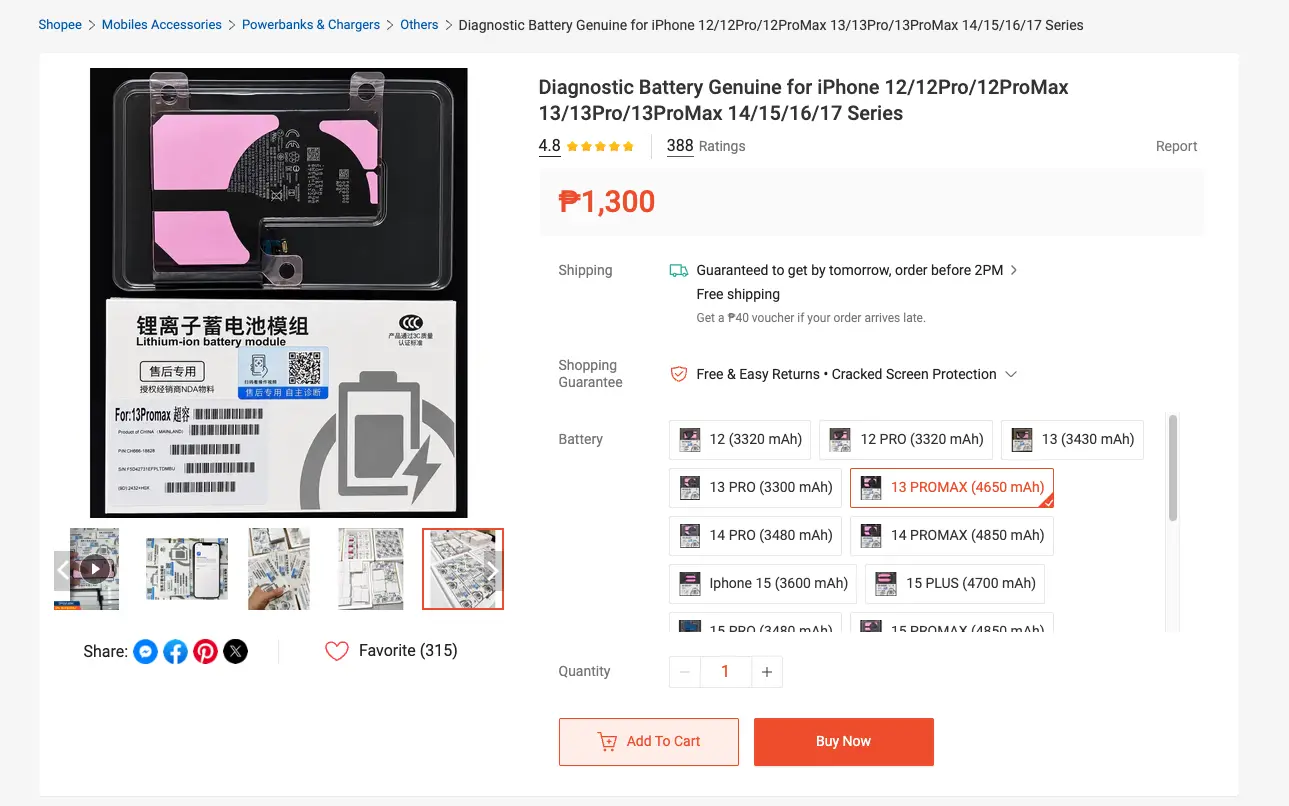Click the battery options scrollbar
The height and width of the screenshot is (806, 1289).
point(1173,467)
